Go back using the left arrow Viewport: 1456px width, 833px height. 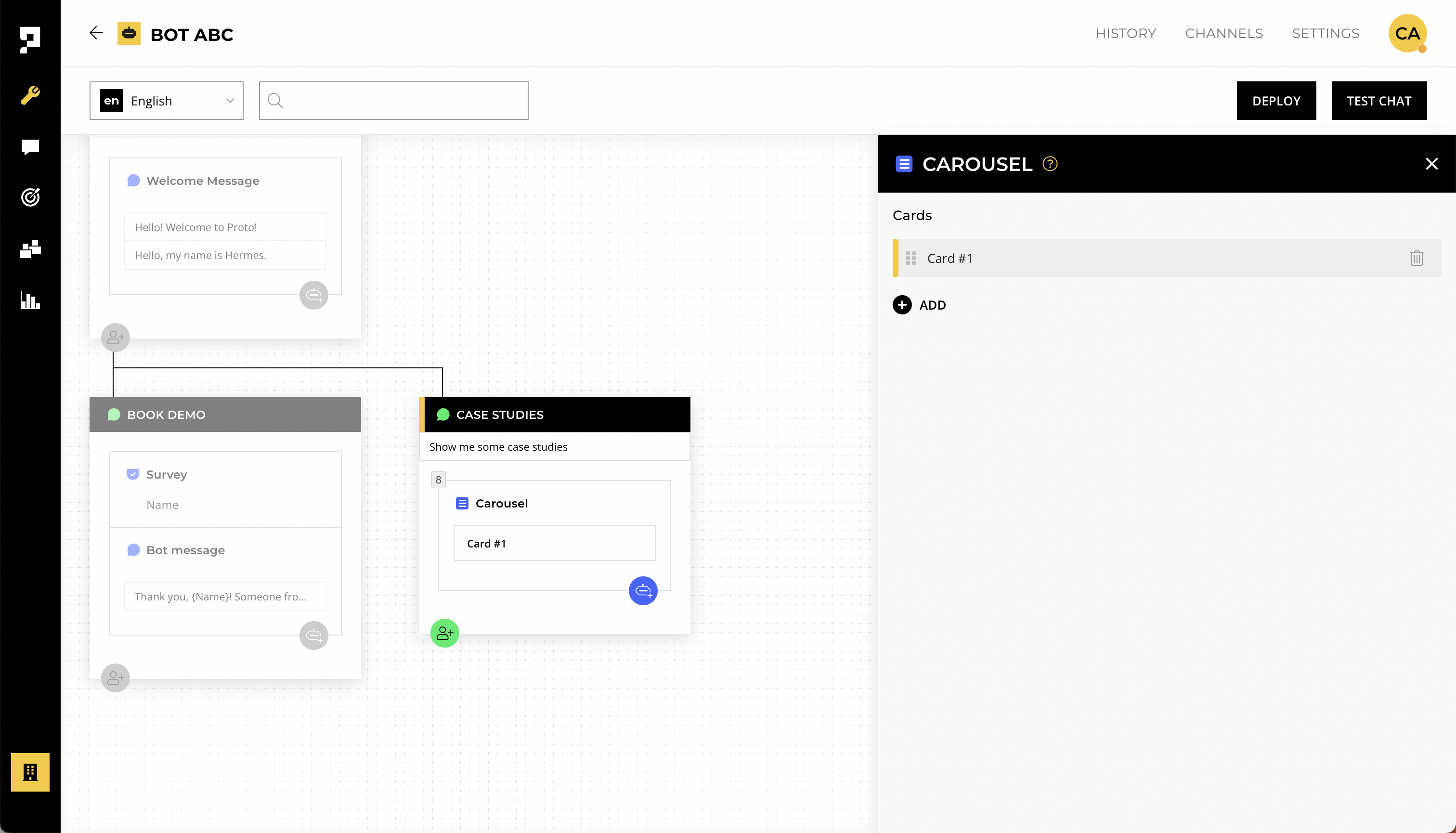(x=96, y=33)
